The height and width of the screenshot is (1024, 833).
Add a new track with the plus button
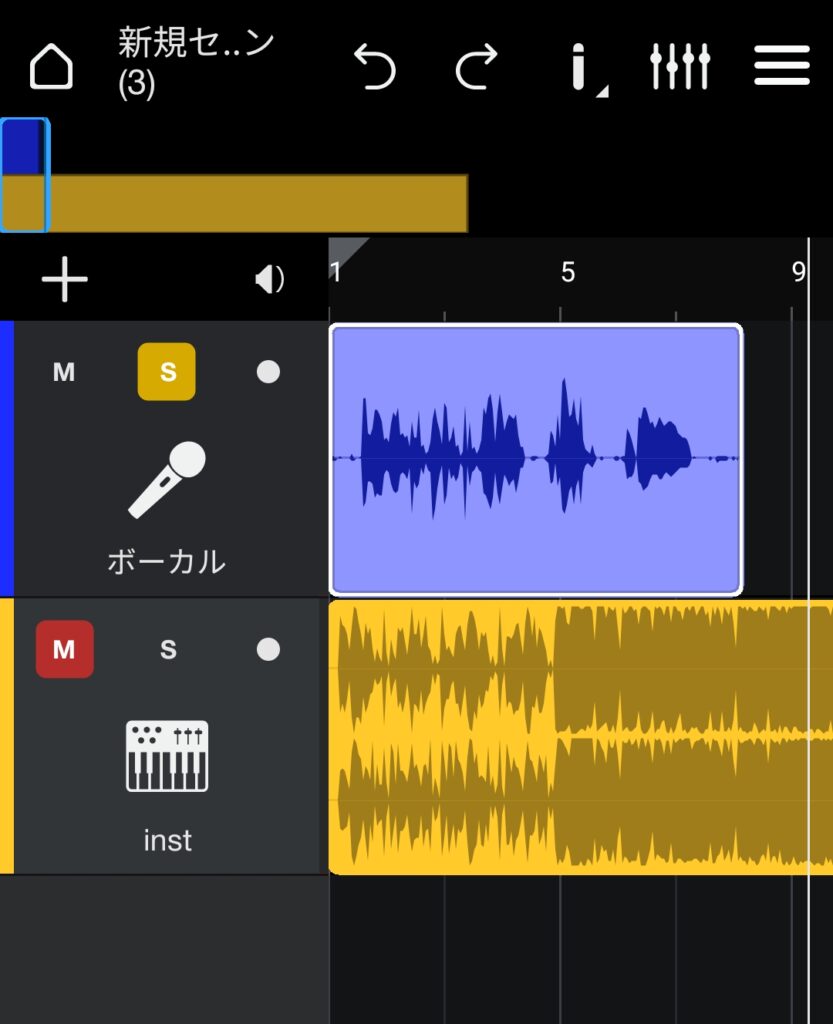click(x=64, y=280)
